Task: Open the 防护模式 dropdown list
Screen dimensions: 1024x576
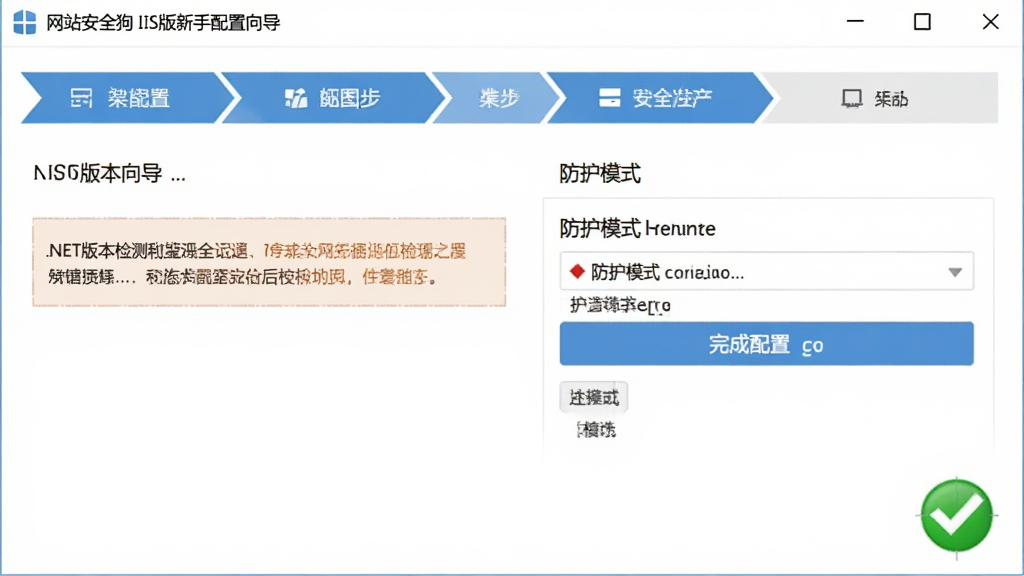Action: pyautogui.click(x=767, y=271)
